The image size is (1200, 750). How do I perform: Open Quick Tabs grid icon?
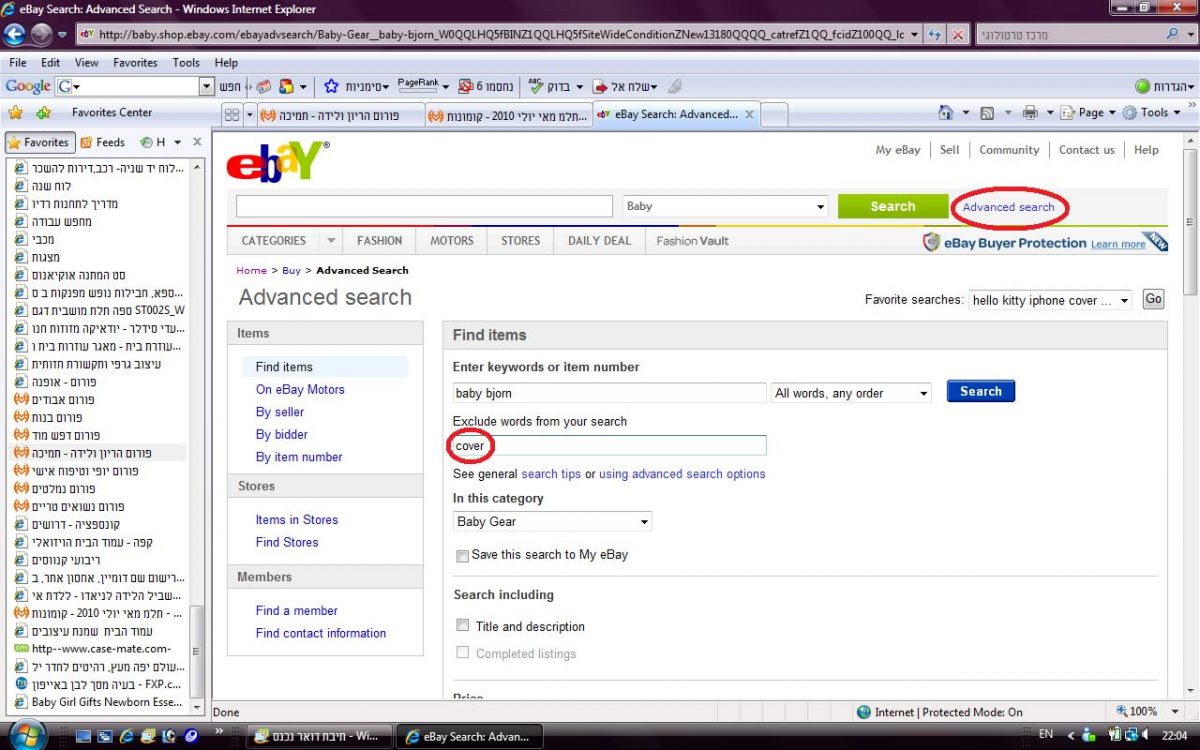pyautogui.click(x=232, y=115)
